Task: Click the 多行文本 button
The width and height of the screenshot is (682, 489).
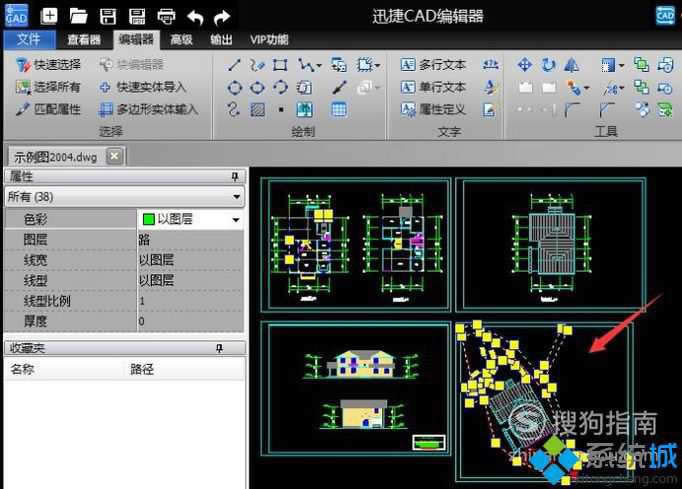Action: click(433, 65)
